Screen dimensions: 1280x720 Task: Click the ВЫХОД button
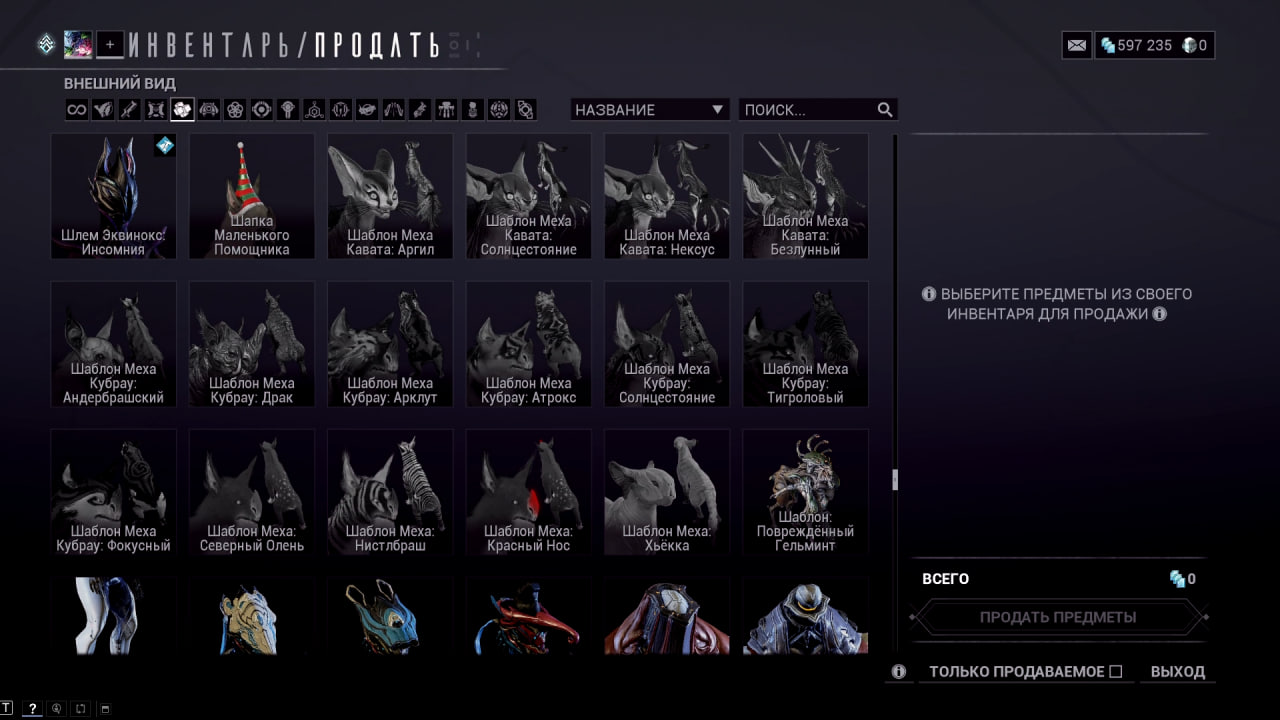coord(1178,672)
